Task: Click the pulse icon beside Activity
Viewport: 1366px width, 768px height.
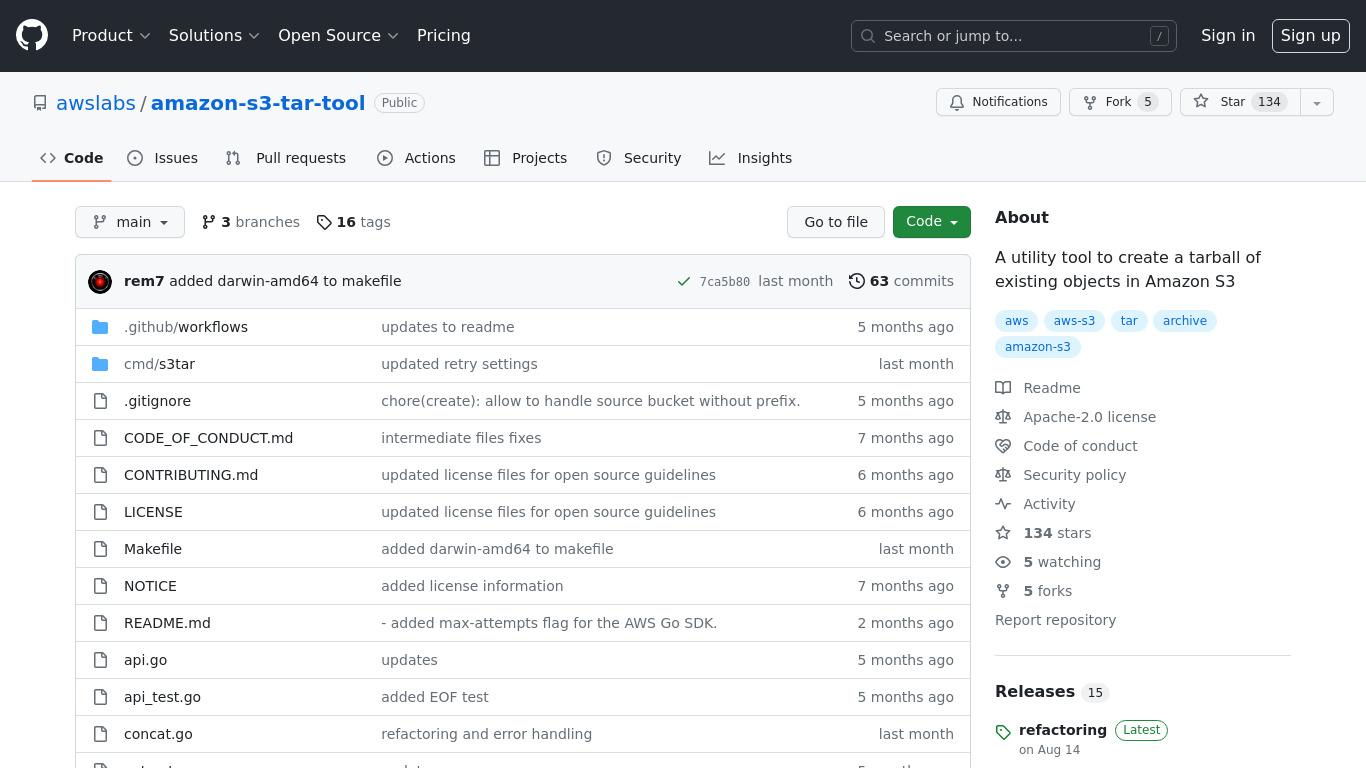Action: [x=1003, y=504]
